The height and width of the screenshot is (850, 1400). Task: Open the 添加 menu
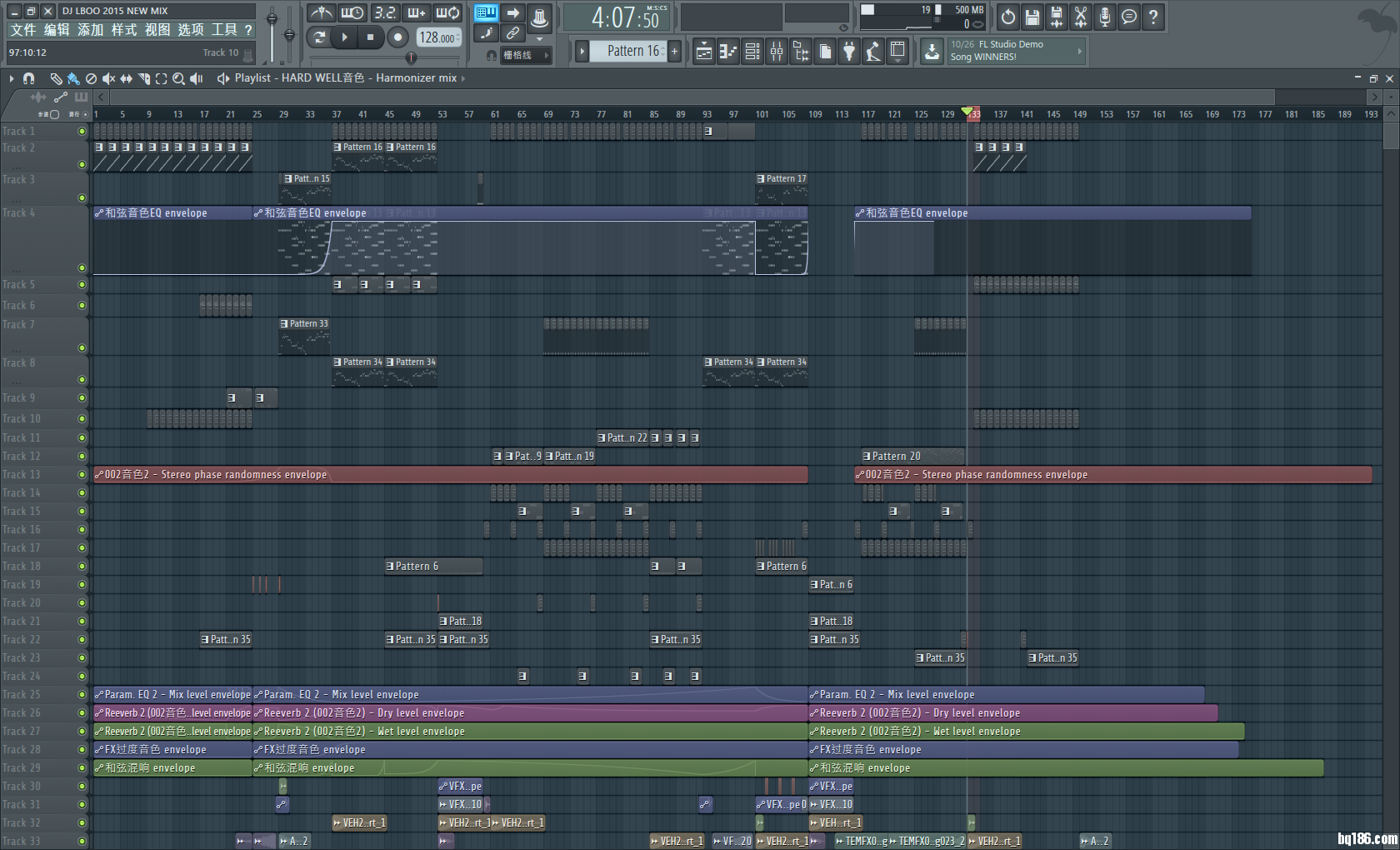90,30
